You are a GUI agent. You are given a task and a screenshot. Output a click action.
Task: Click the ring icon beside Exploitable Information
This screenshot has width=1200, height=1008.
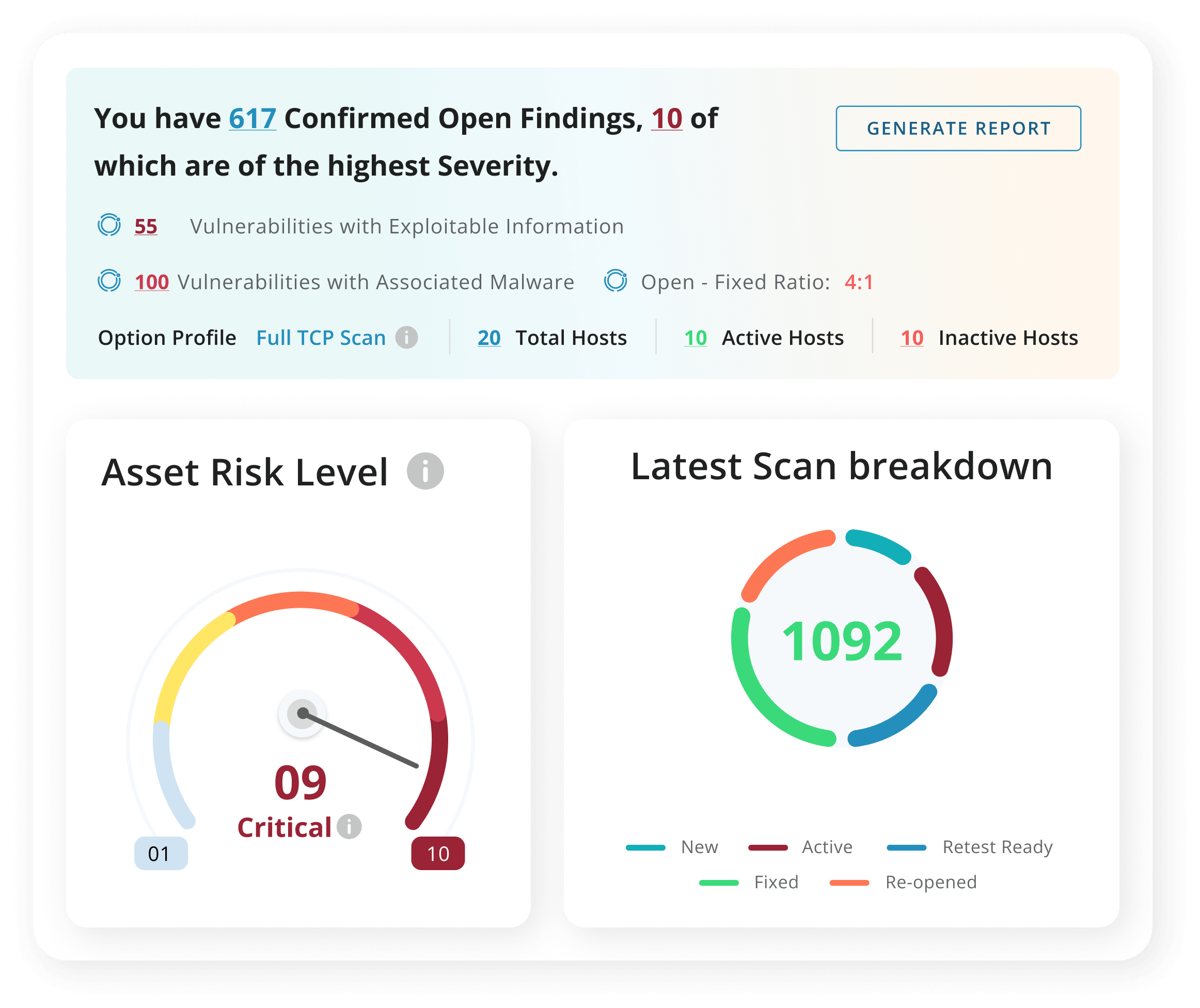pos(109,225)
